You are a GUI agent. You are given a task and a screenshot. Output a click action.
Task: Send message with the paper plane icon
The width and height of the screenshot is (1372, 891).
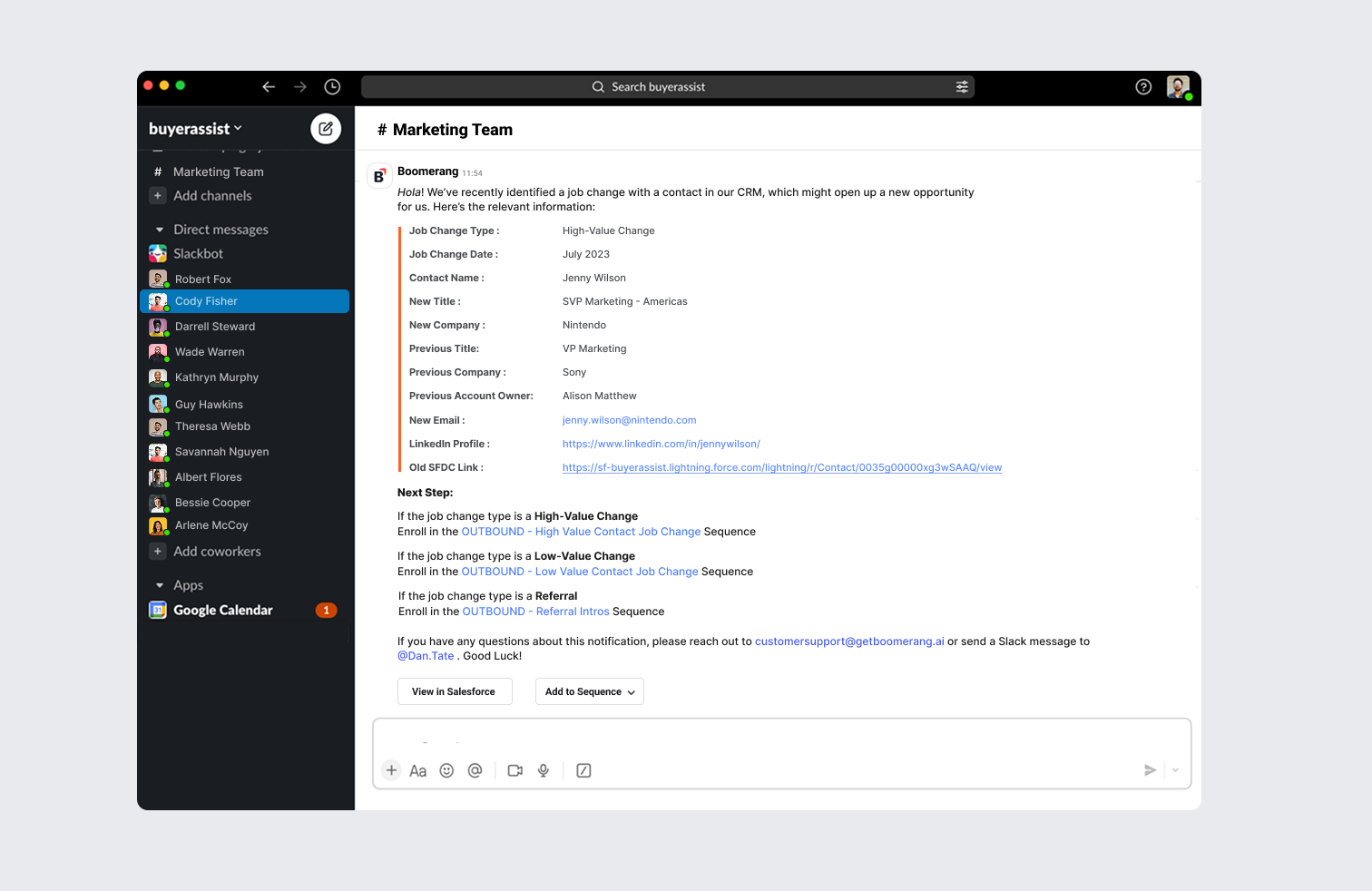tap(1150, 770)
